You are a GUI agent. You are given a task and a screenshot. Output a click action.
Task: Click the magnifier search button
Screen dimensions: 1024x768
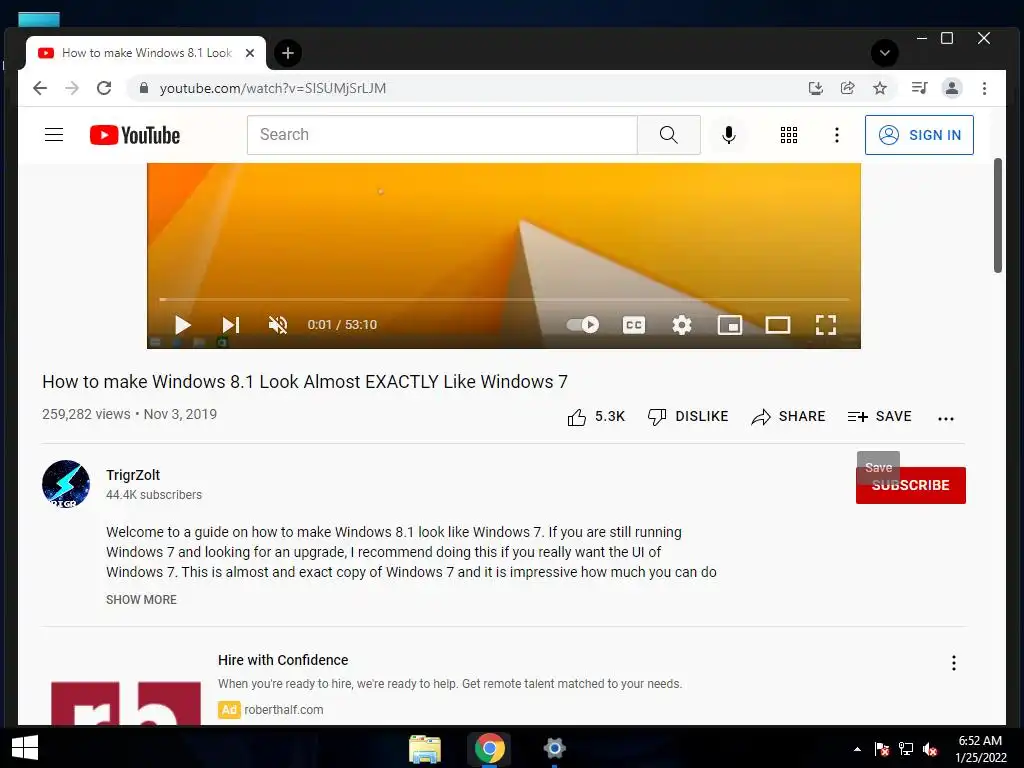(x=668, y=135)
